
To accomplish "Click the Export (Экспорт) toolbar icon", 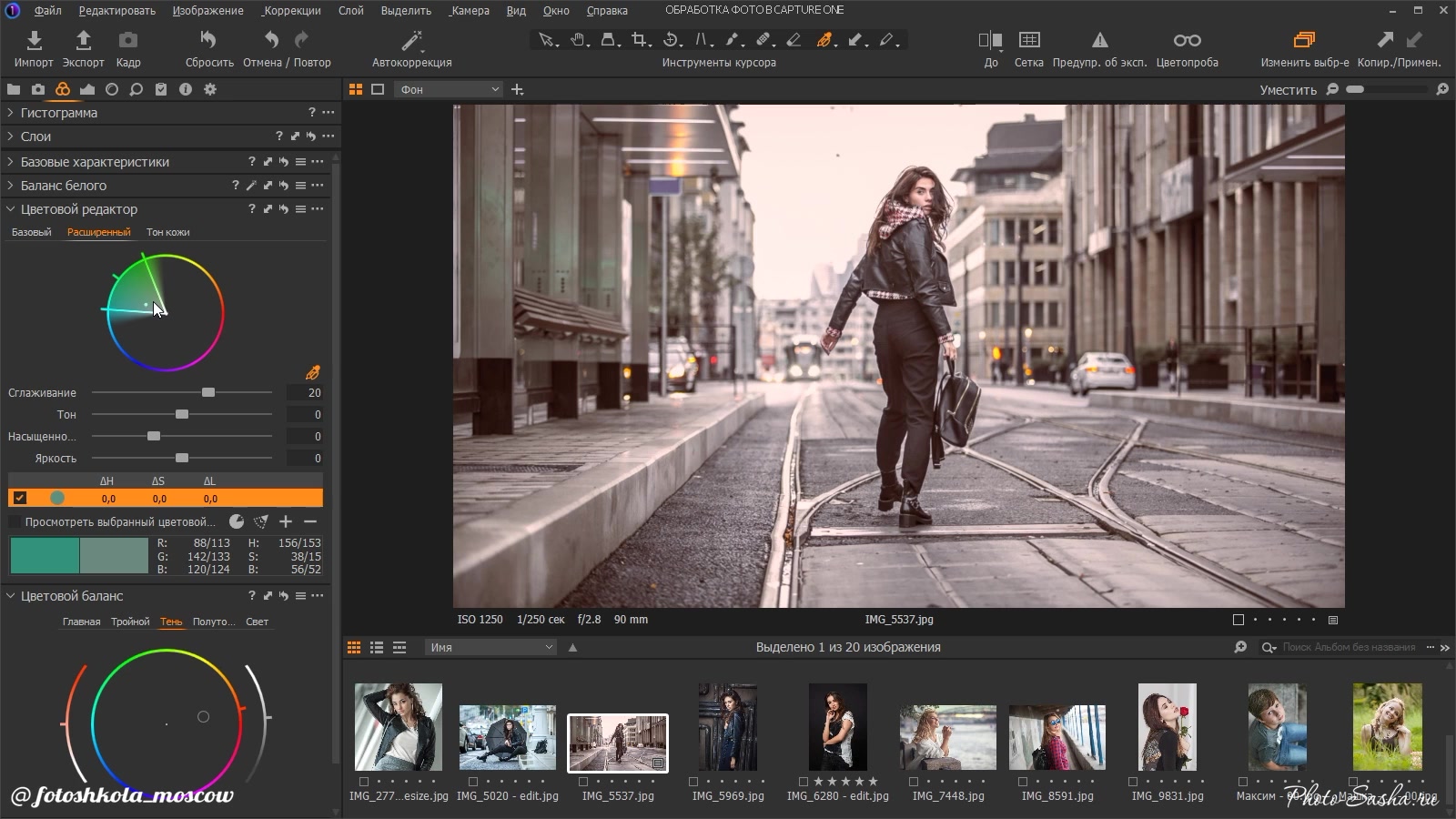I will point(83,40).
